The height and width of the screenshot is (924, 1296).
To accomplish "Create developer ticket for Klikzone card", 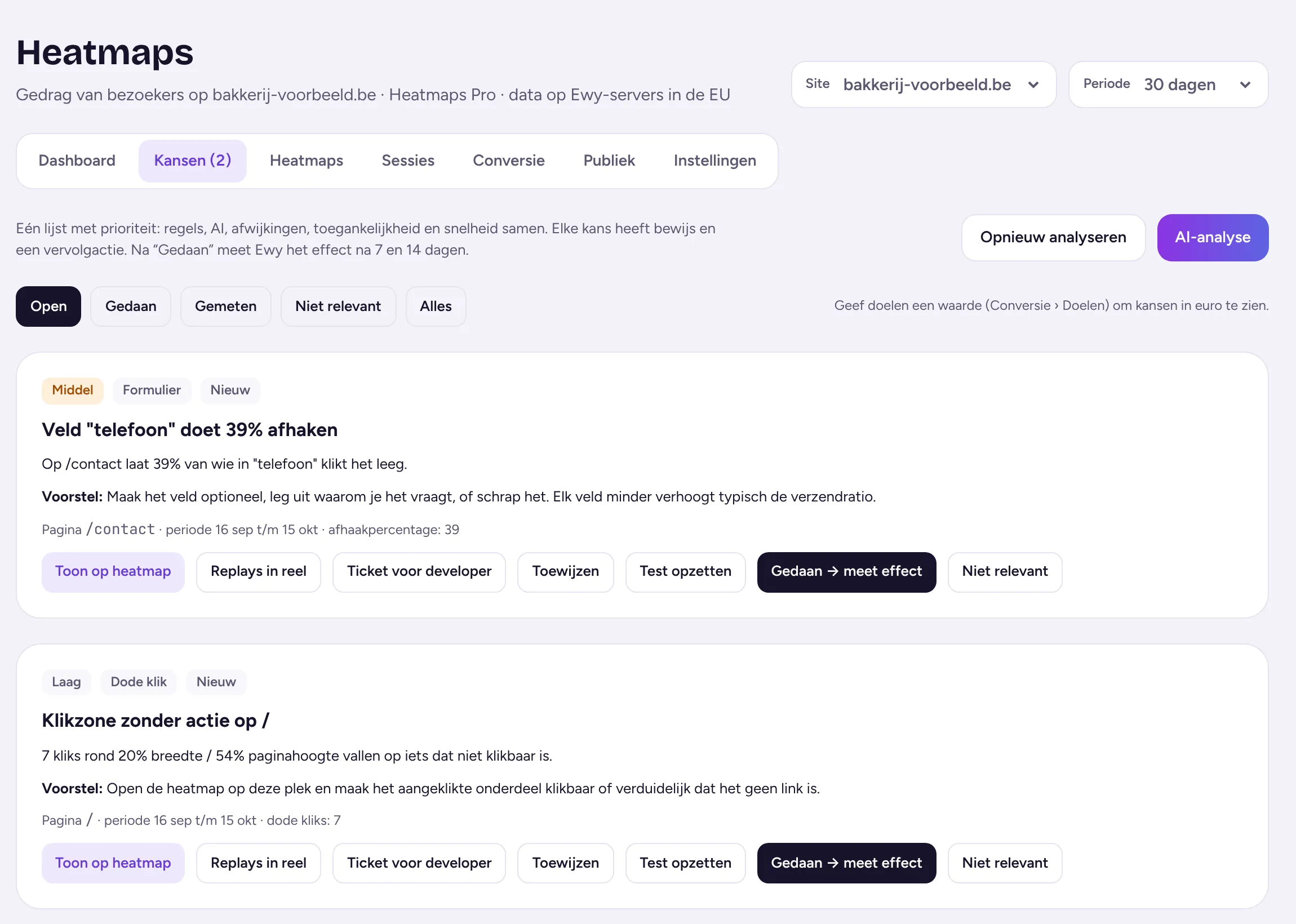I will 419,863.
